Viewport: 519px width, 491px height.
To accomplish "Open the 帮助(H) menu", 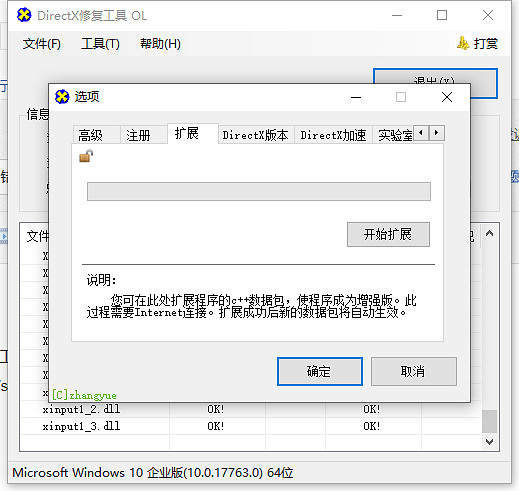I will click(x=160, y=44).
